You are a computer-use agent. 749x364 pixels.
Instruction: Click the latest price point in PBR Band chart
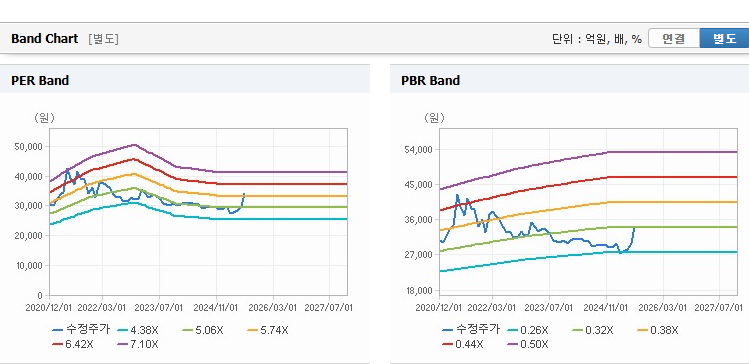pyautogui.click(x=634, y=228)
